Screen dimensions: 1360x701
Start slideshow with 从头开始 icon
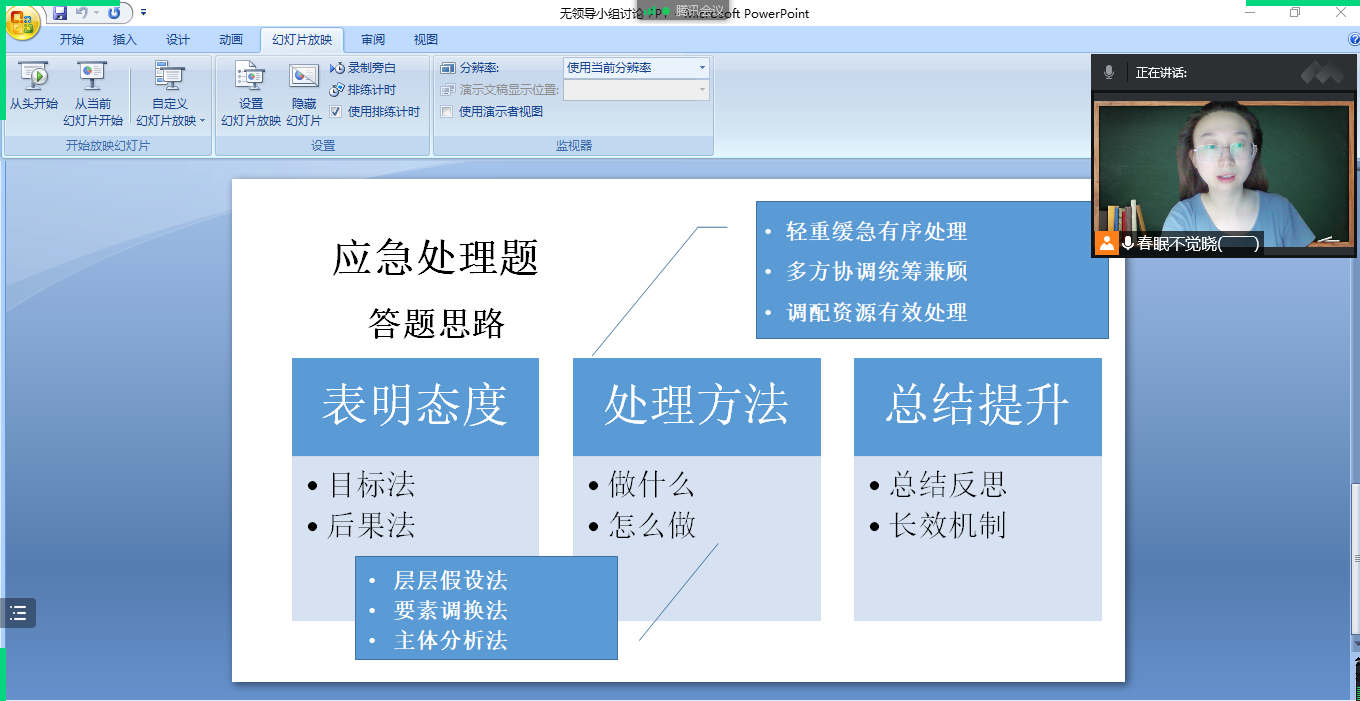(34, 78)
